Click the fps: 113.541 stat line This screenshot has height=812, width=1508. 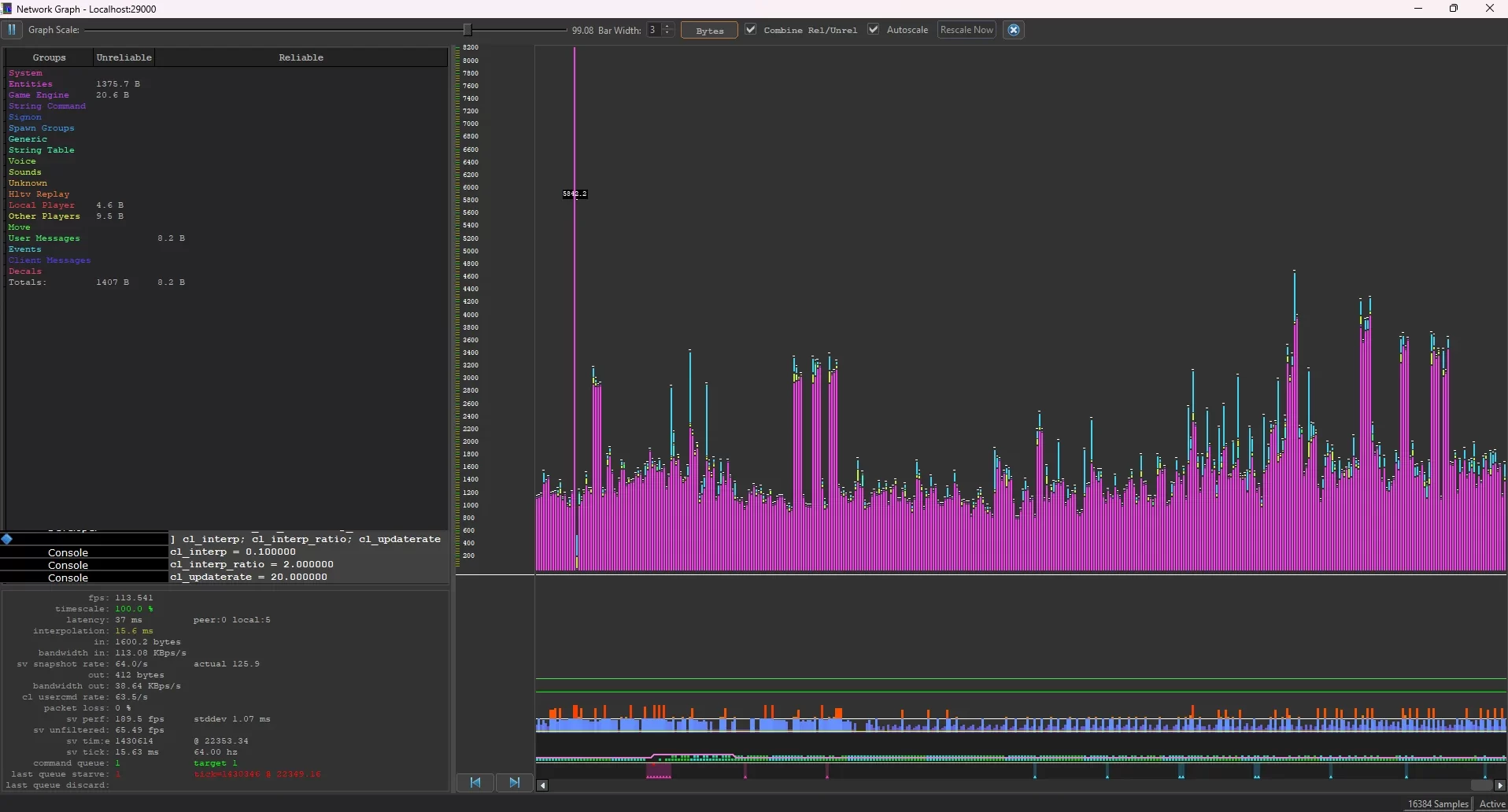(x=120, y=598)
